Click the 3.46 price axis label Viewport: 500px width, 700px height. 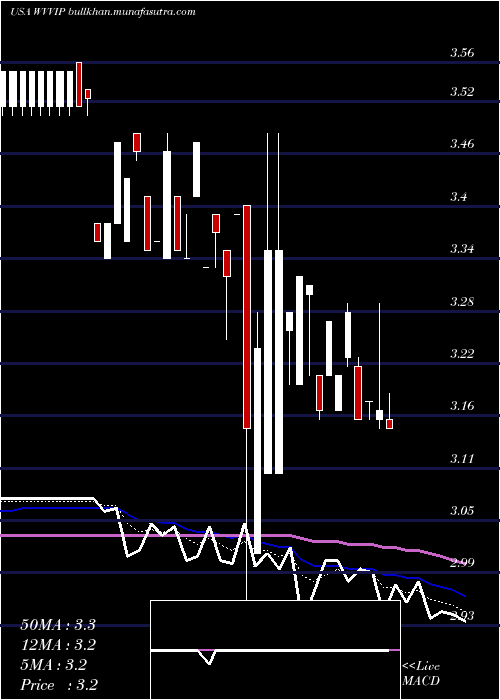click(462, 144)
